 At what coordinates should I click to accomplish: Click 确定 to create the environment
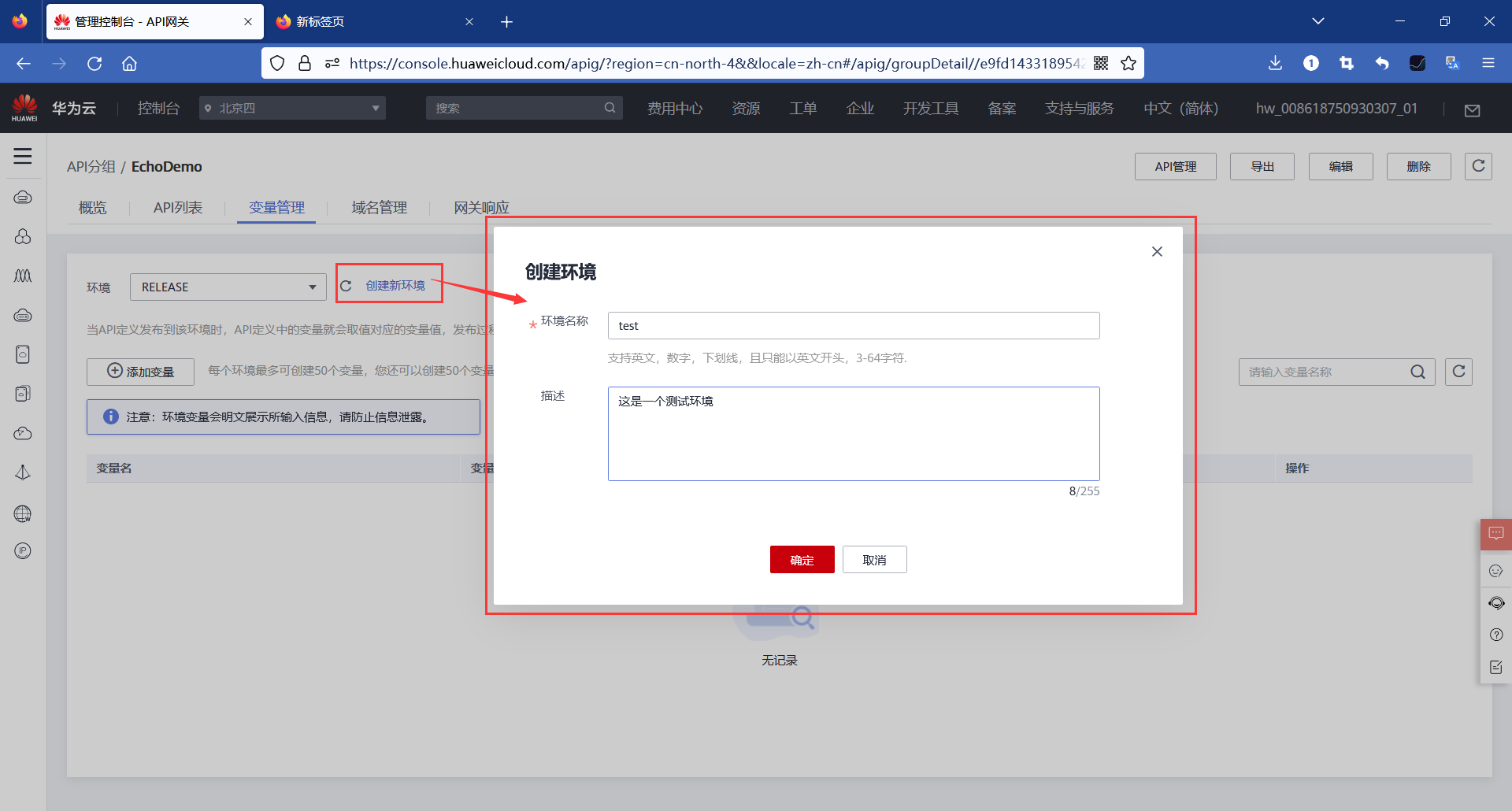(x=802, y=559)
